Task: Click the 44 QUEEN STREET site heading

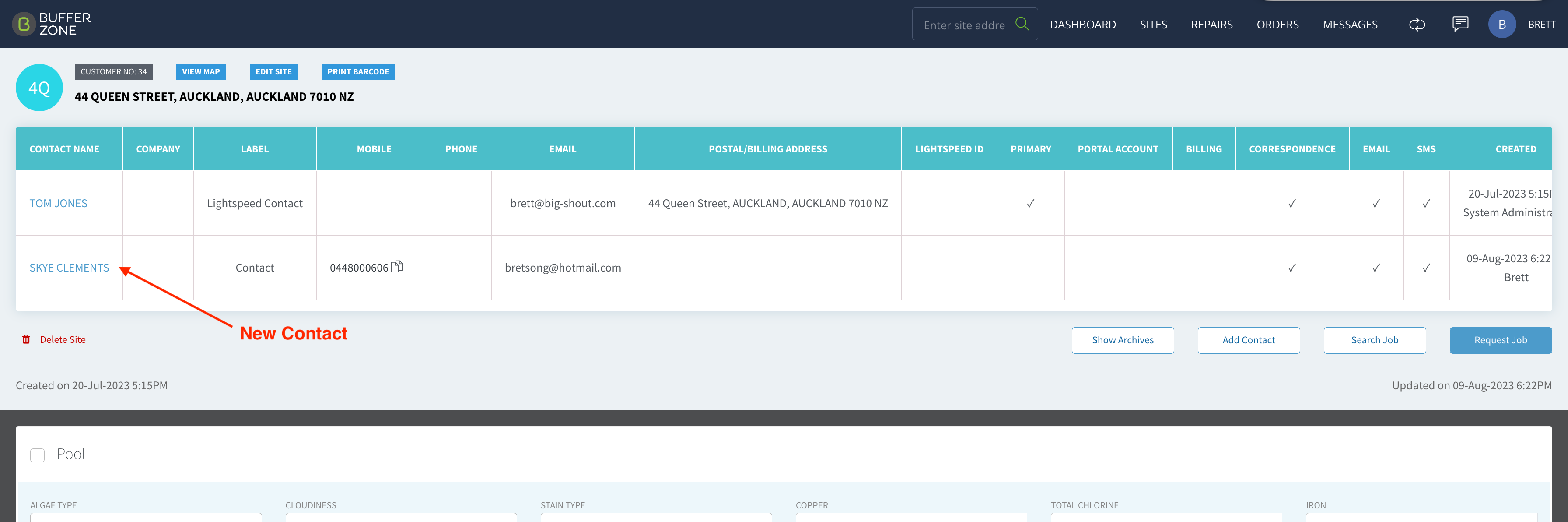Action: (213, 96)
